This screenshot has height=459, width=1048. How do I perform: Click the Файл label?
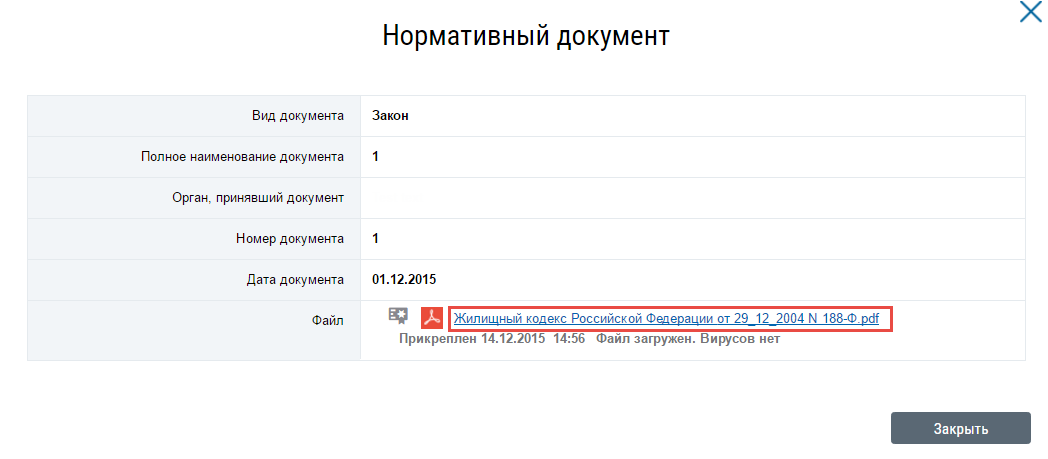pyautogui.click(x=328, y=321)
